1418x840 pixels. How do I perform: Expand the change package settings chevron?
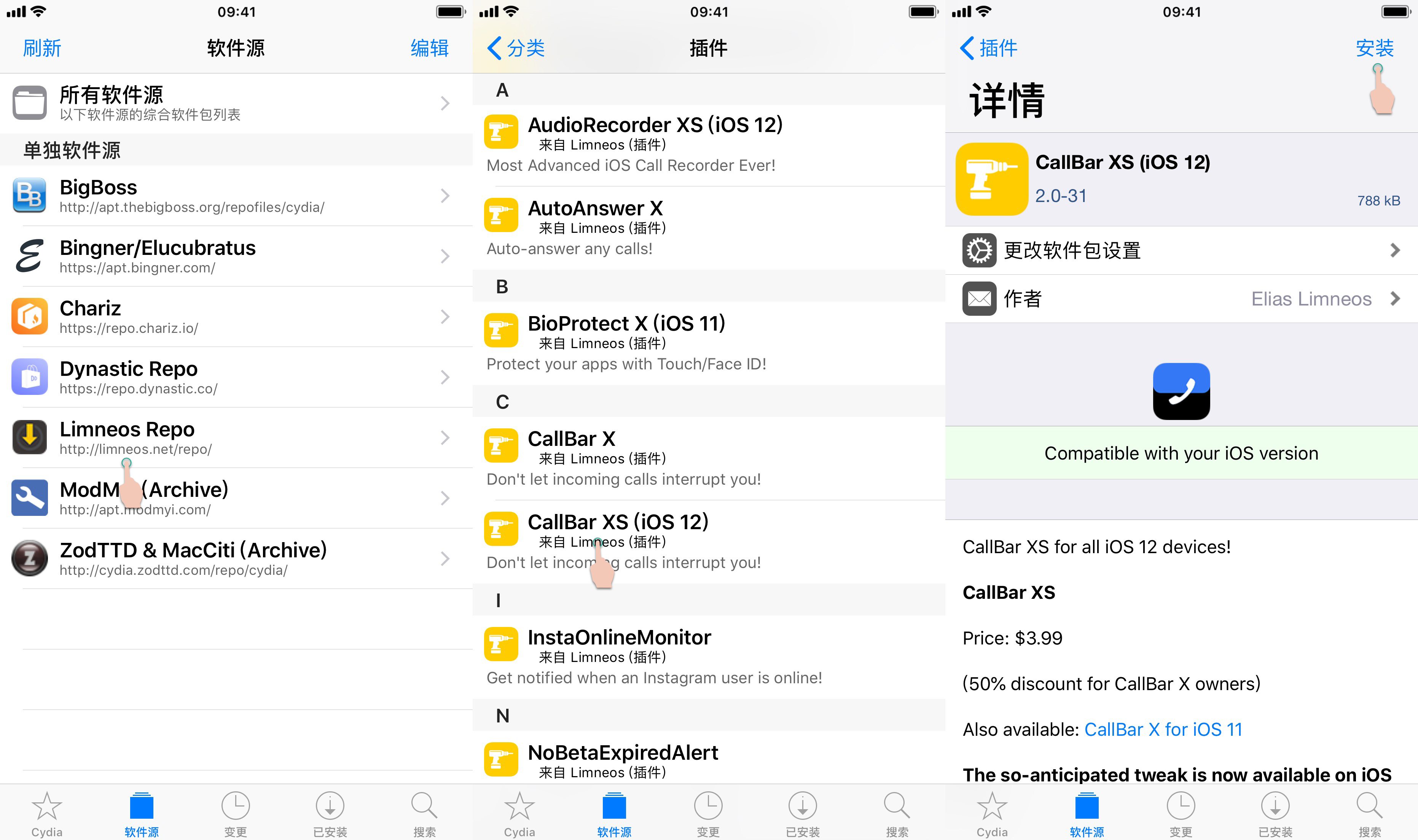[x=1395, y=250]
